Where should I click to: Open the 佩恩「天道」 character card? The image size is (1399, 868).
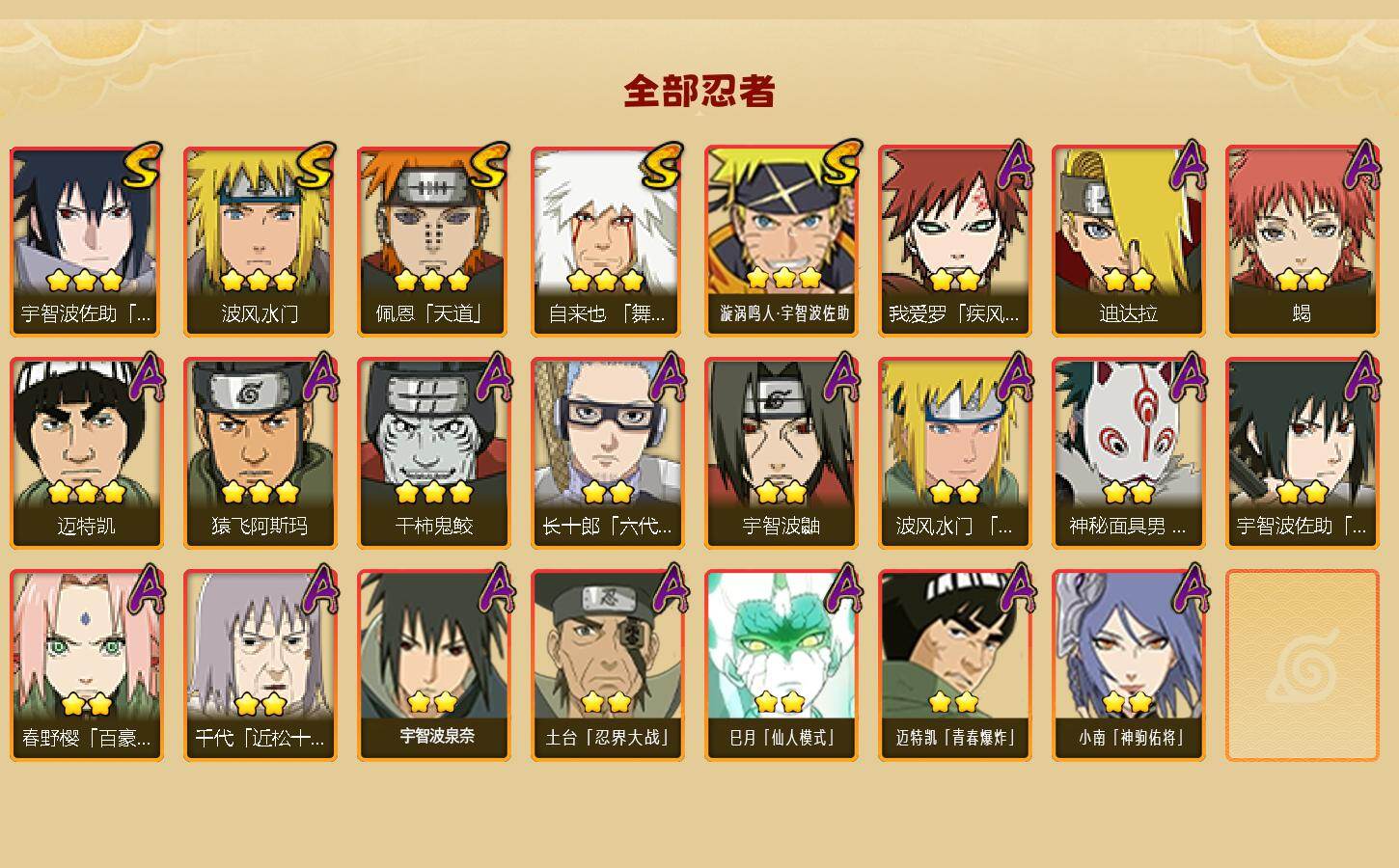(x=433, y=241)
